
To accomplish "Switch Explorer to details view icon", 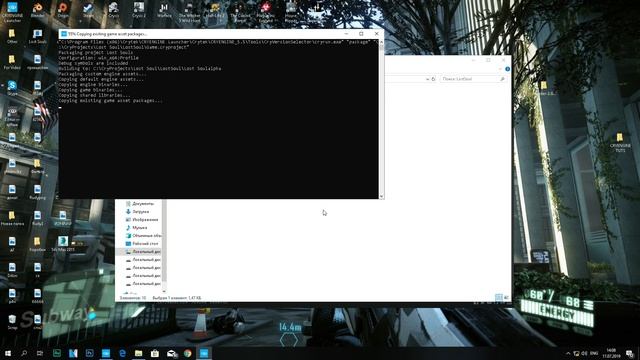I will tap(498, 297).
